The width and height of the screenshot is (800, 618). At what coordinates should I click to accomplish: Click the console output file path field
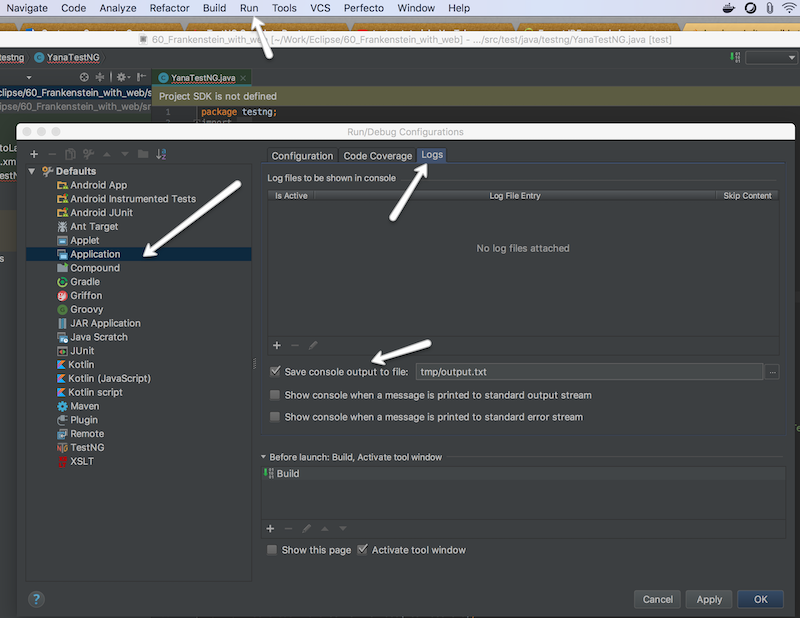click(x=590, y=372)
